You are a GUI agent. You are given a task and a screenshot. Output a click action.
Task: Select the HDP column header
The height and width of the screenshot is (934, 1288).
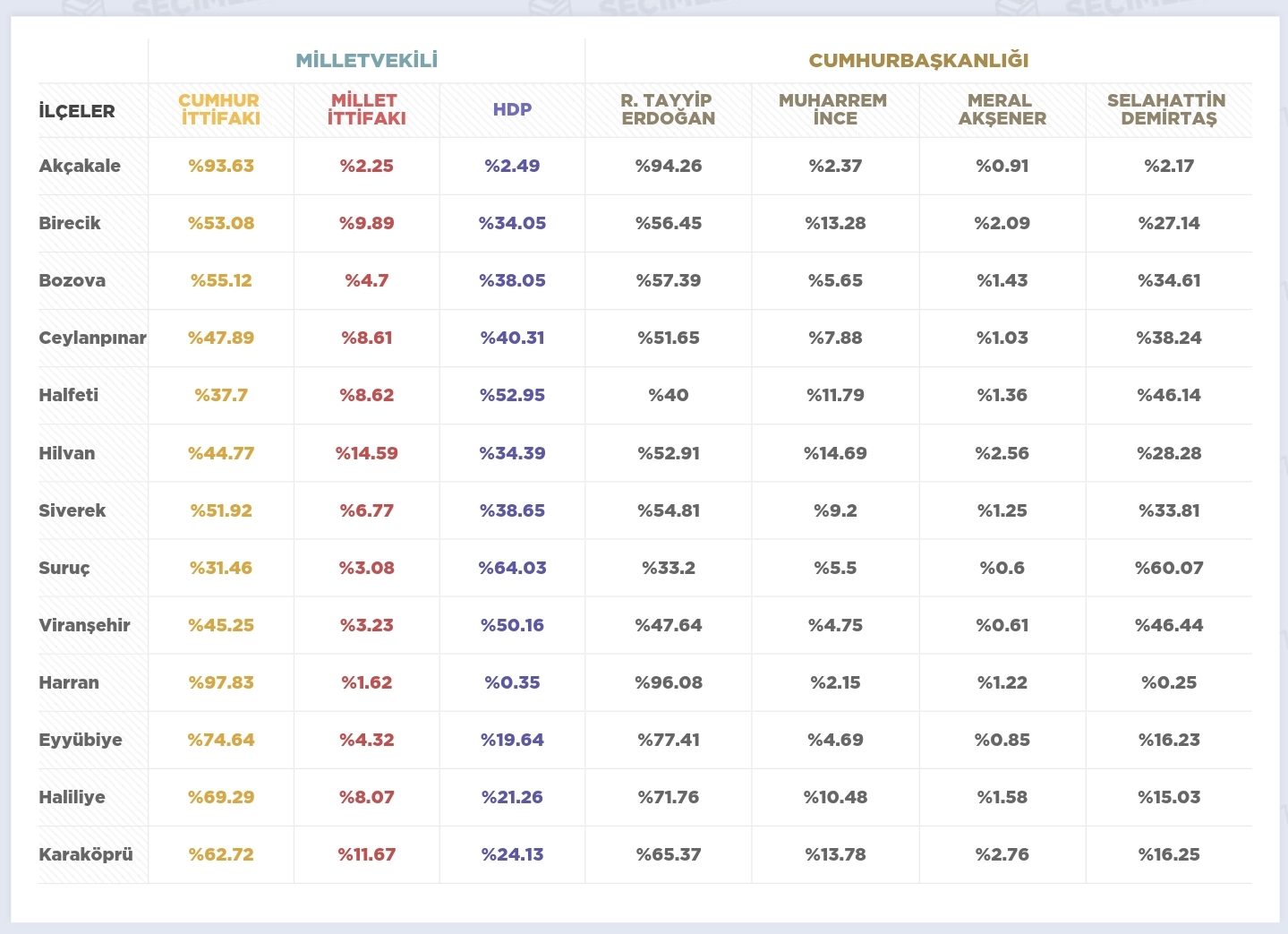[512, 109]
